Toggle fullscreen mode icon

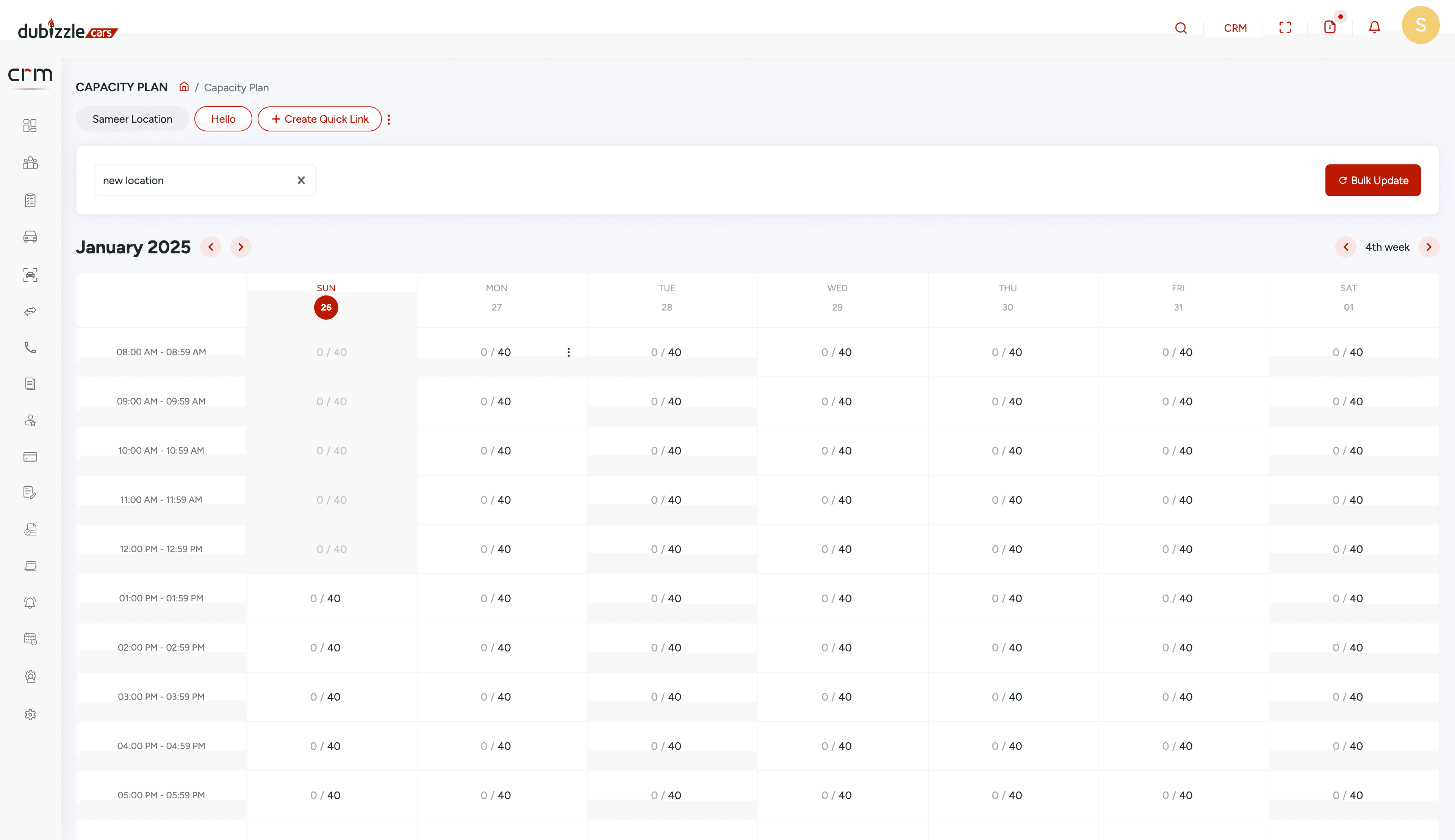(x=1285, y=28)
